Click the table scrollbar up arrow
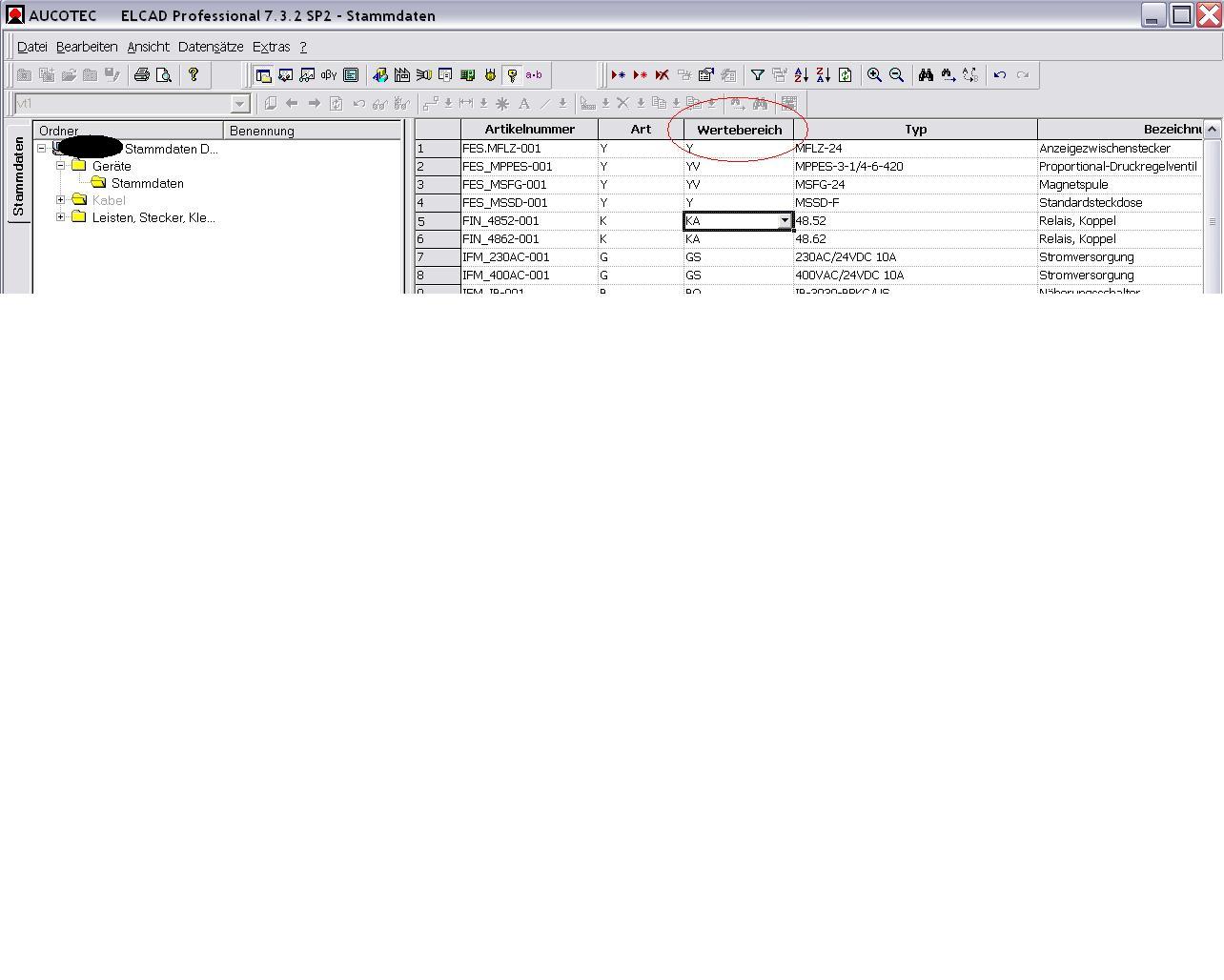The image size is (1224, 980). 1212,129
